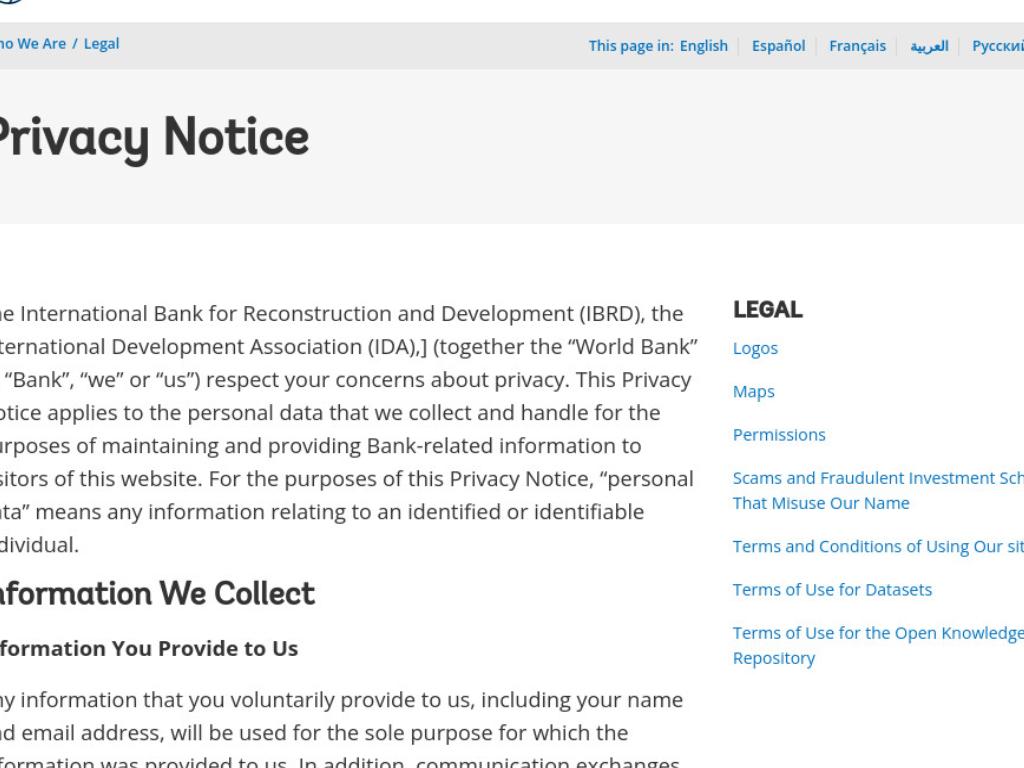Open the Maps link in Legal sidebar

(x=754, y=391)
